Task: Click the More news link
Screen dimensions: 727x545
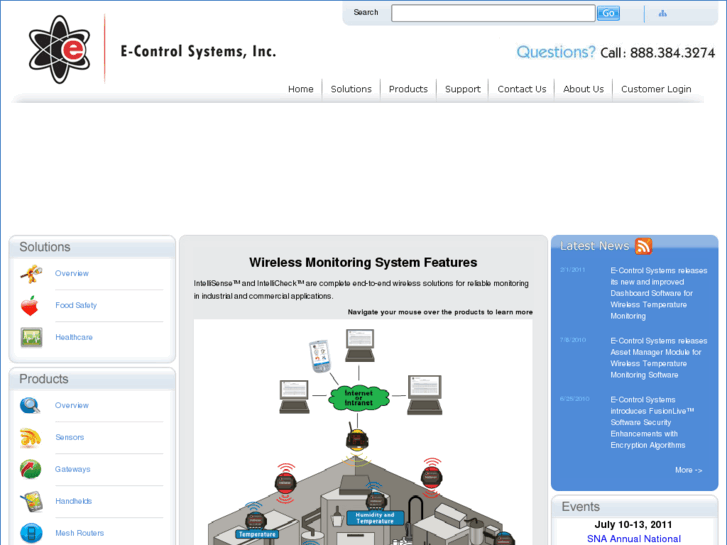Action: (x=689, y=470)
